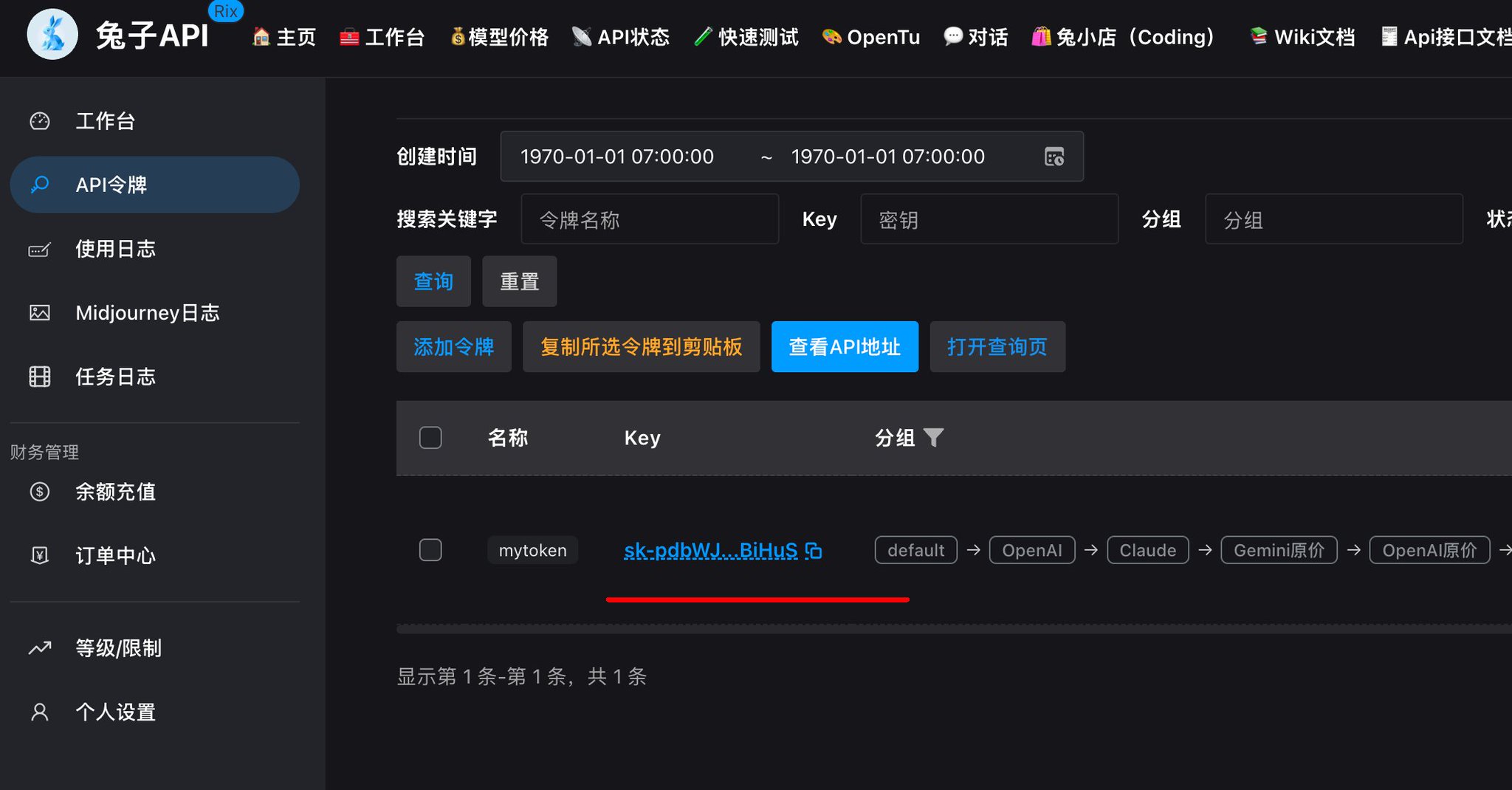
Task: Open the 主页 home nav item
Action: point(284,37)
